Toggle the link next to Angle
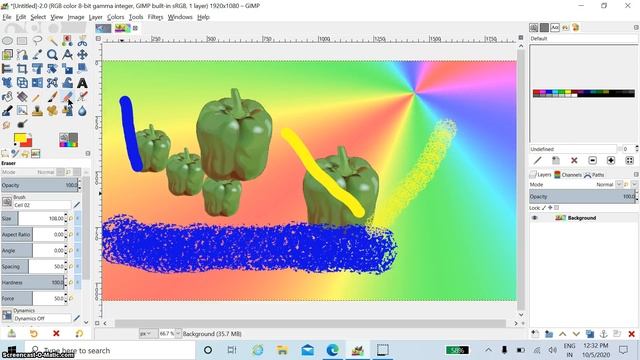Viewport: 640px width, 360px height. (x=78, y=250)
